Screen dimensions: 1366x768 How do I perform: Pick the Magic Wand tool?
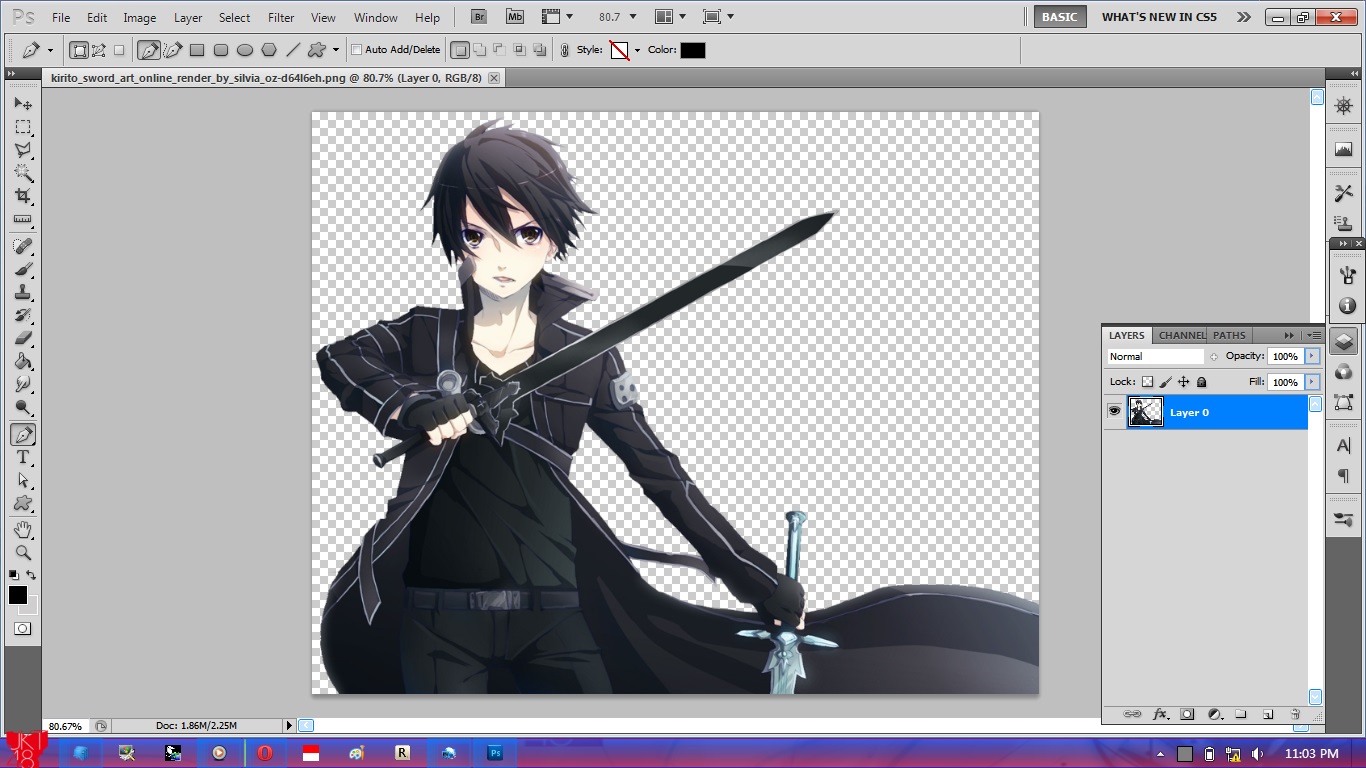(23, 173)
